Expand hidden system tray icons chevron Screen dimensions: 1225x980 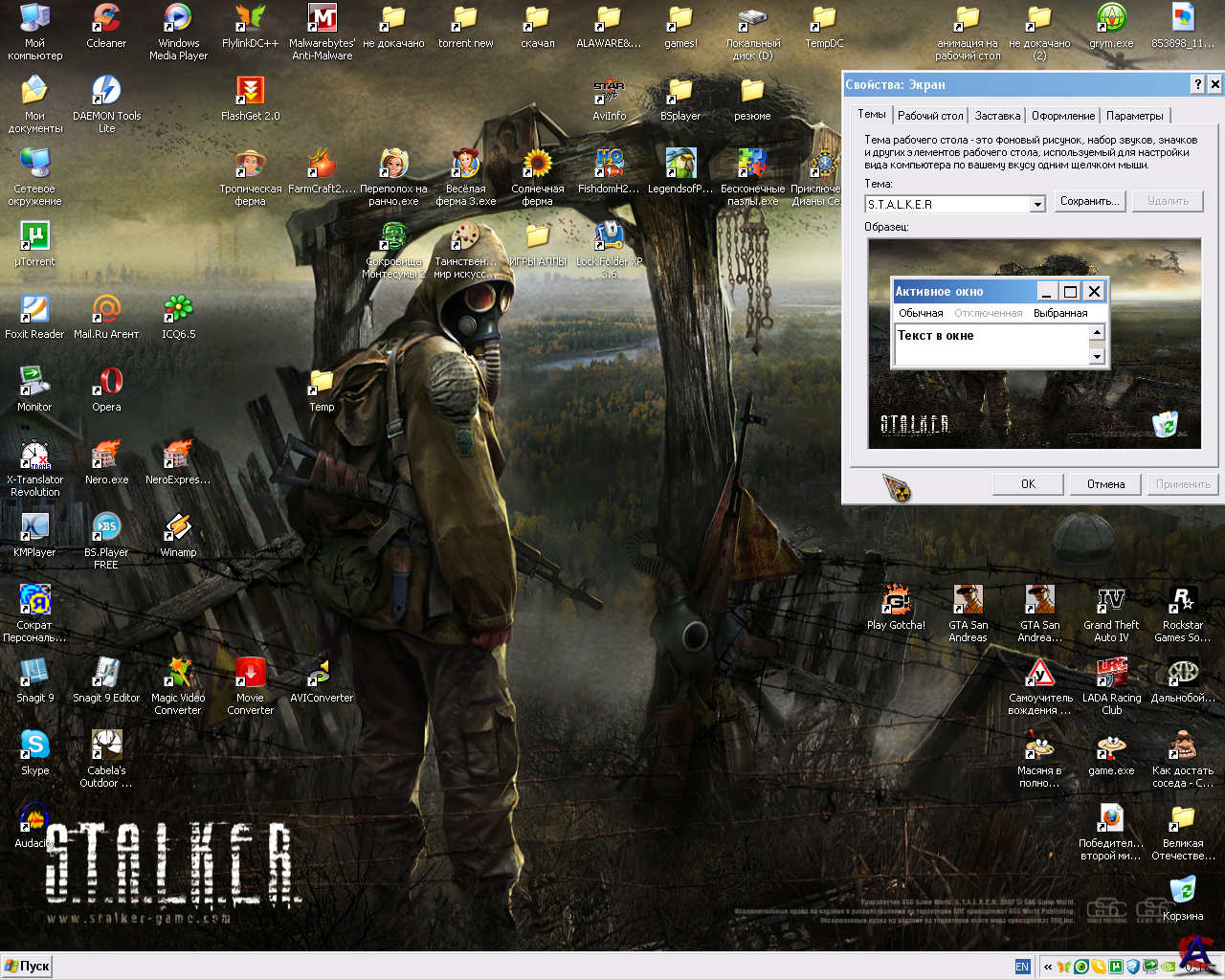tap(1048, 967)
